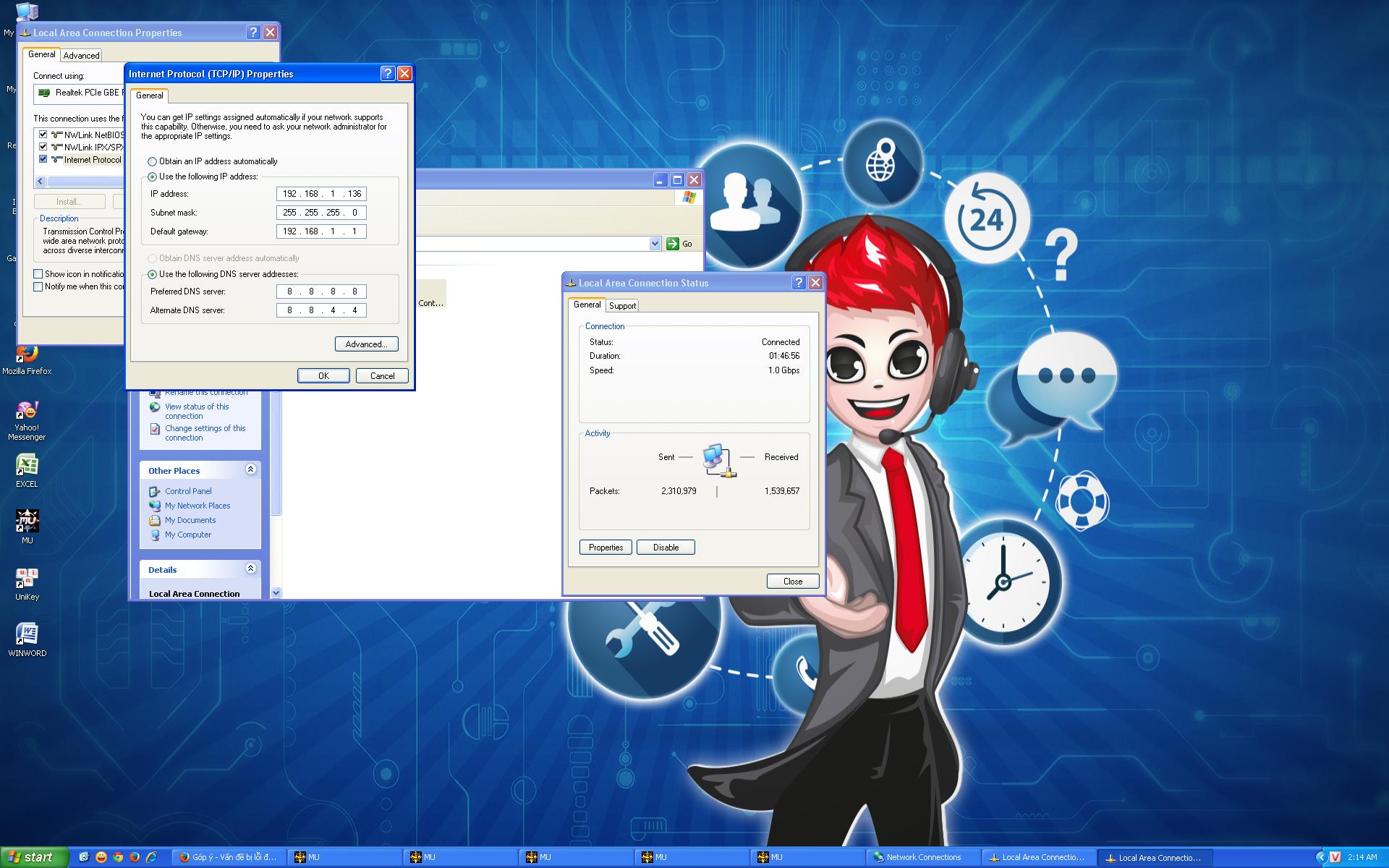Open Advanced tab in Connection Properties
The height and width of the screenshot is (868, 1389).
click(x=81, y=55)
